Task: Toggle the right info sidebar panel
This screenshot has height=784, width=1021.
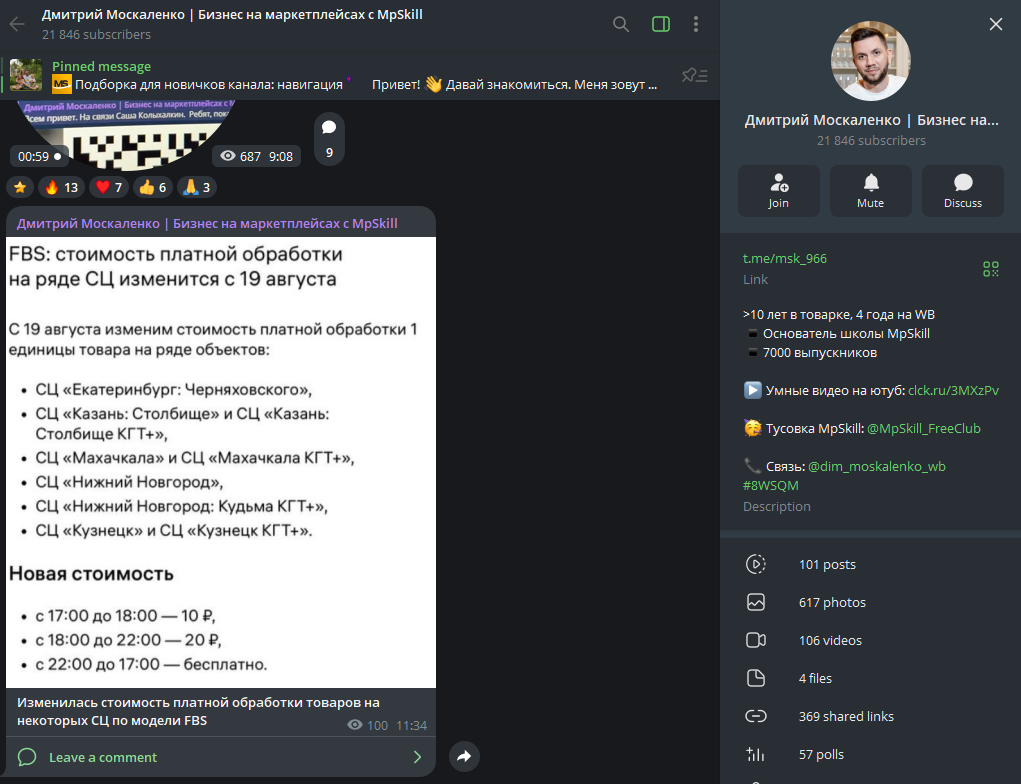Action: point(661,25)
